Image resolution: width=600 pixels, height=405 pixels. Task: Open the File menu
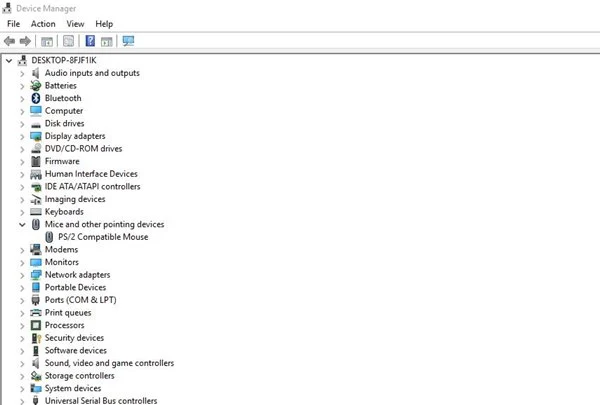pos(13,24)
